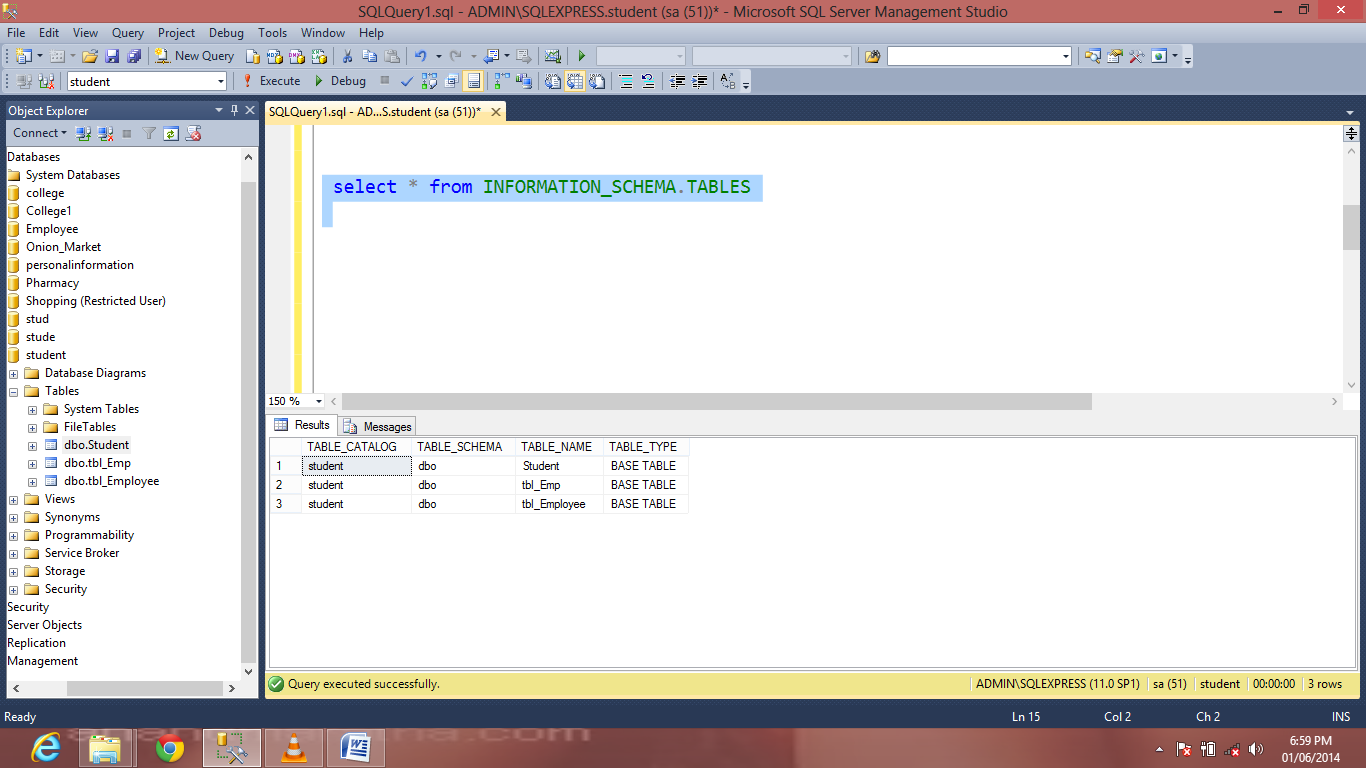Open Microsoft Word from the taskbar
The image size is (1366, 768).
356,748
